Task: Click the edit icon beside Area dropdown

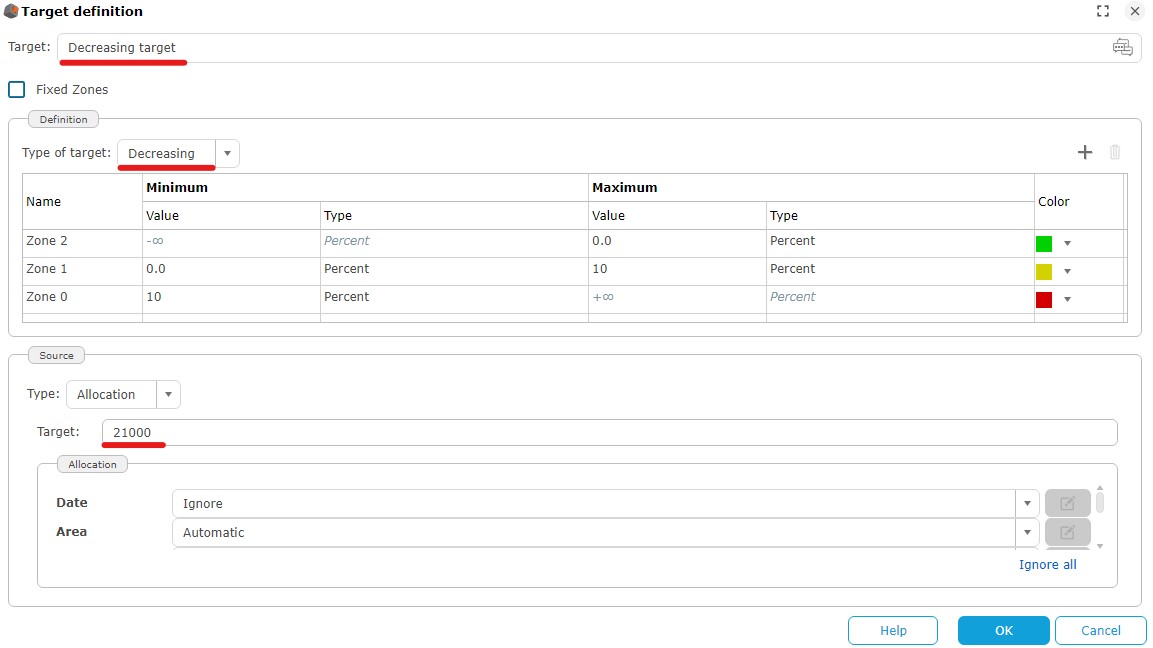Action: (1067, 532)
